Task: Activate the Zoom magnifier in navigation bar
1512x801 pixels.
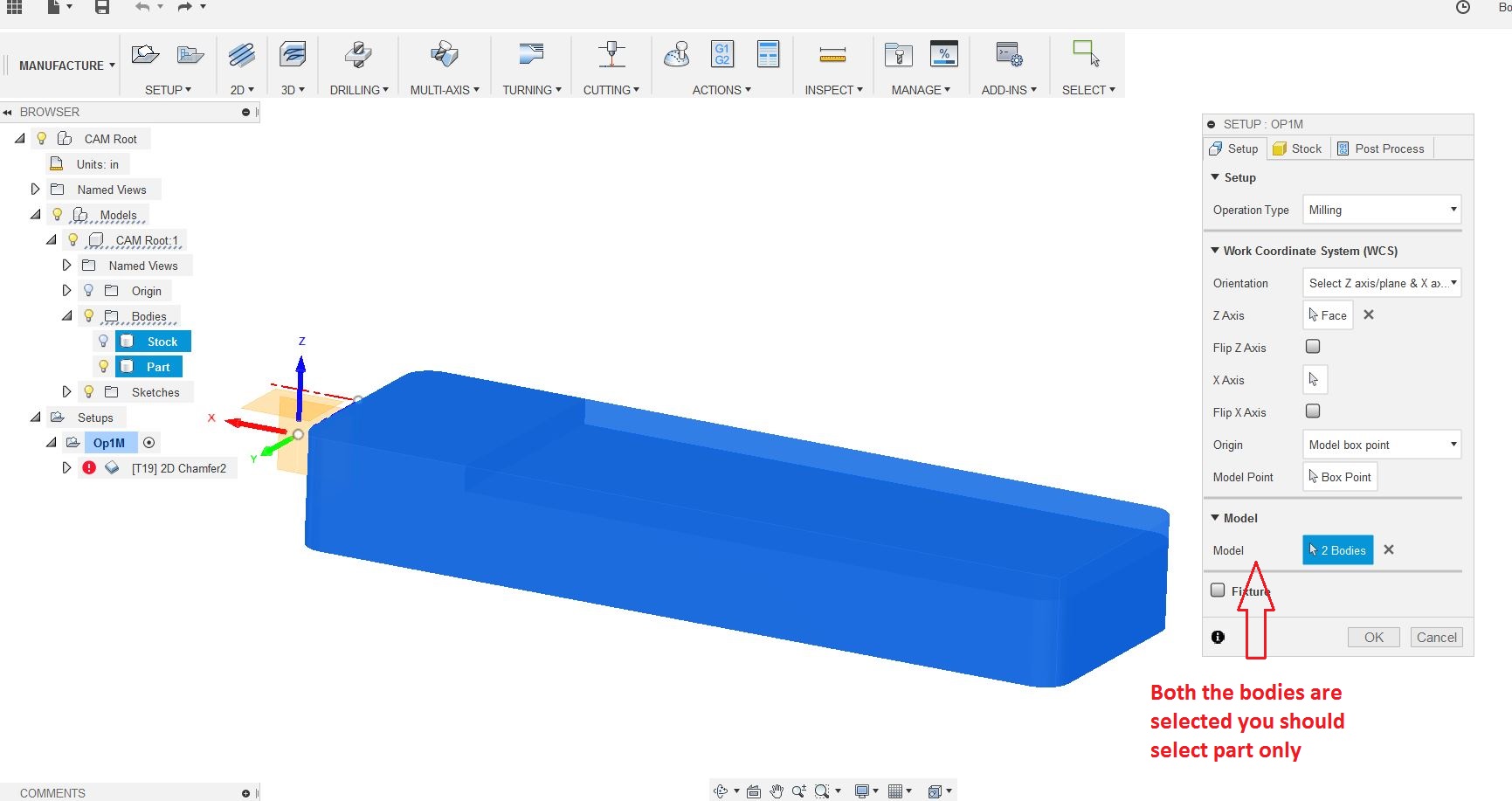Action: pos(797,791)
